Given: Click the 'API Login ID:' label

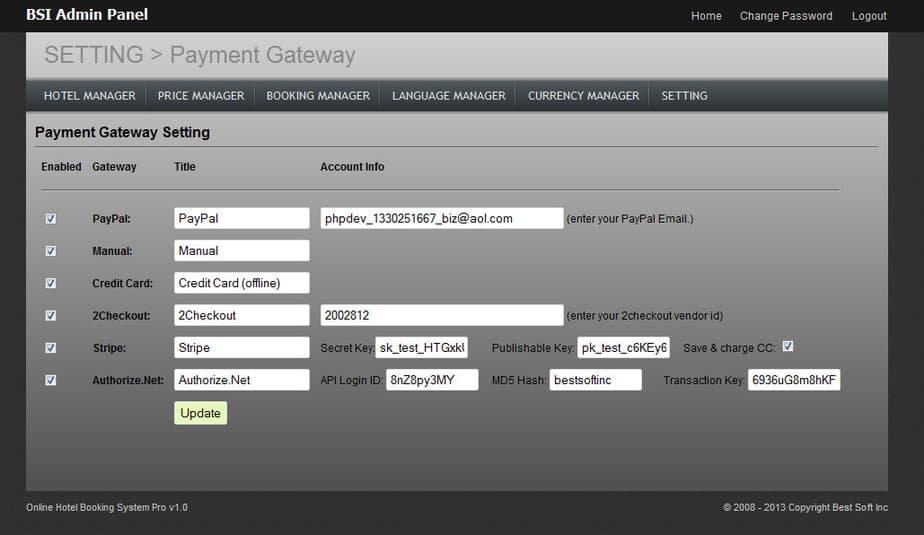Looking at the screenshot, I should [x=352, y=381].
